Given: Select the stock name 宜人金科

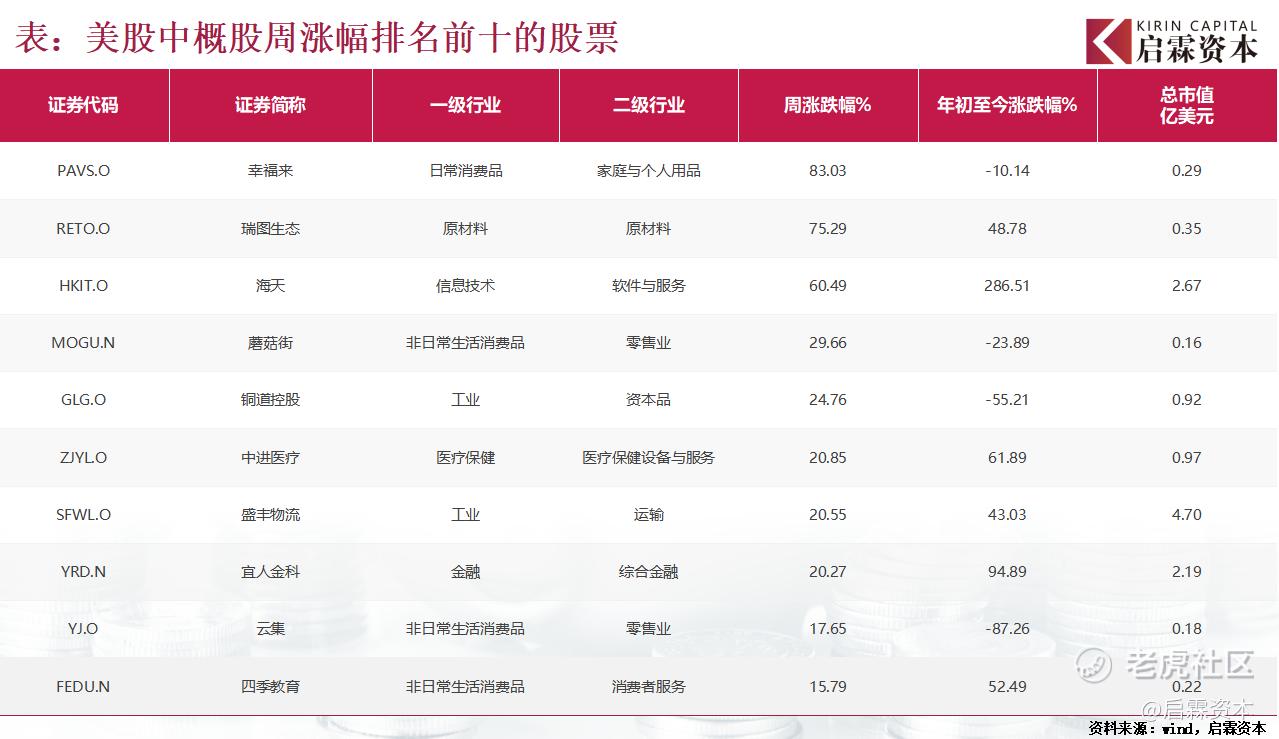Looking at the screenshot, I should coord(270,572).
